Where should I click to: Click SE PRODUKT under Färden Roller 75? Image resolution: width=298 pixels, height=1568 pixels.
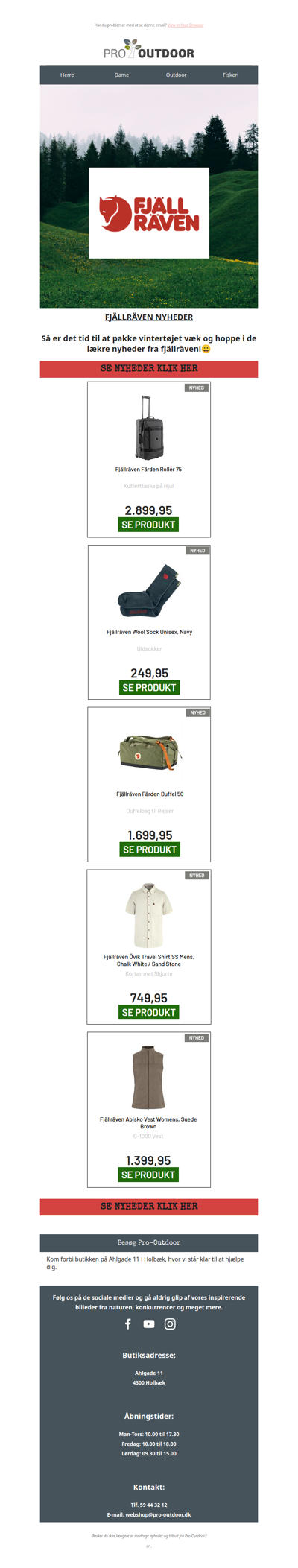(x=149, y=525)
